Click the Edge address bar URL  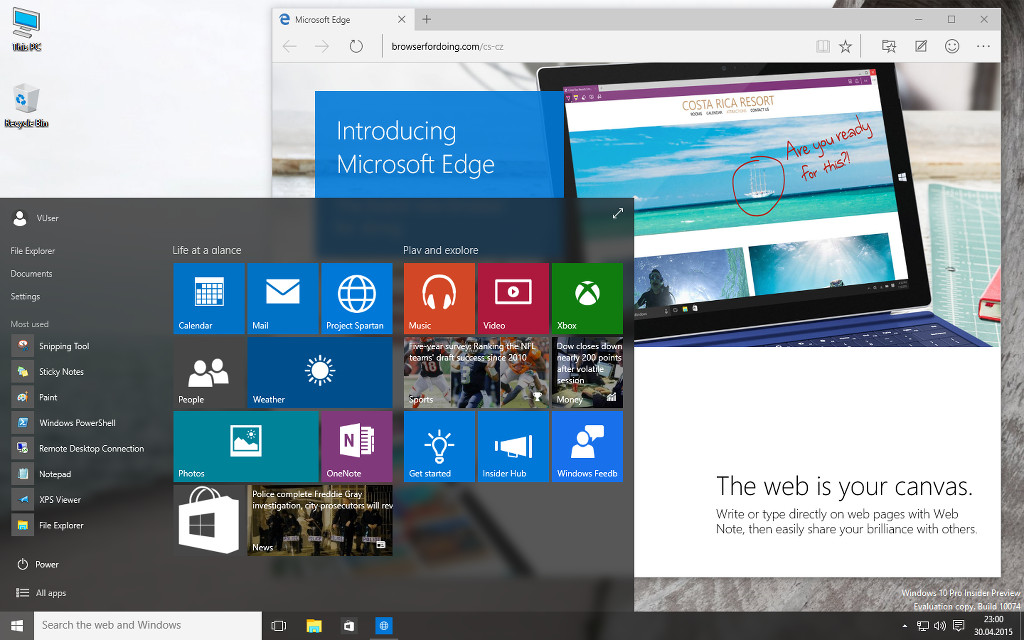447,46
